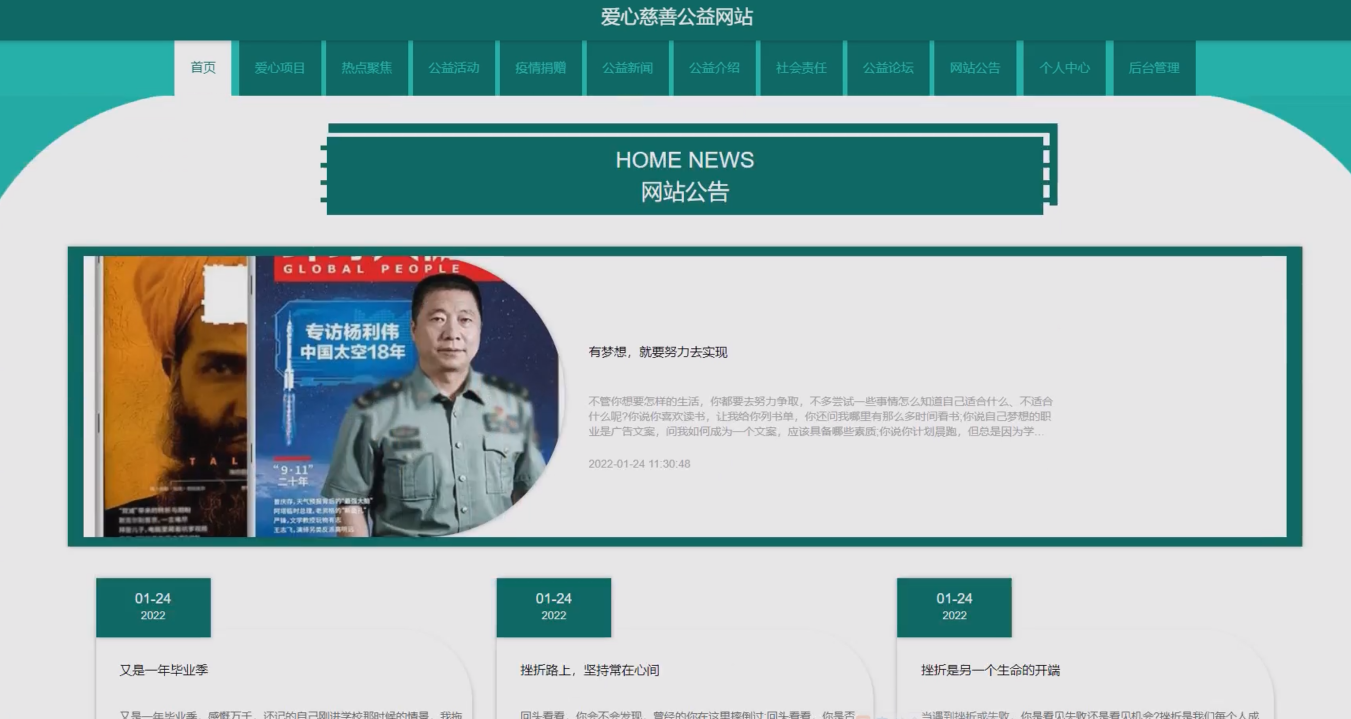Open the article 挫折是另一个生命的开端
Image resolution: width=1351 pixels, height=719 pixels.
point(990,670)
